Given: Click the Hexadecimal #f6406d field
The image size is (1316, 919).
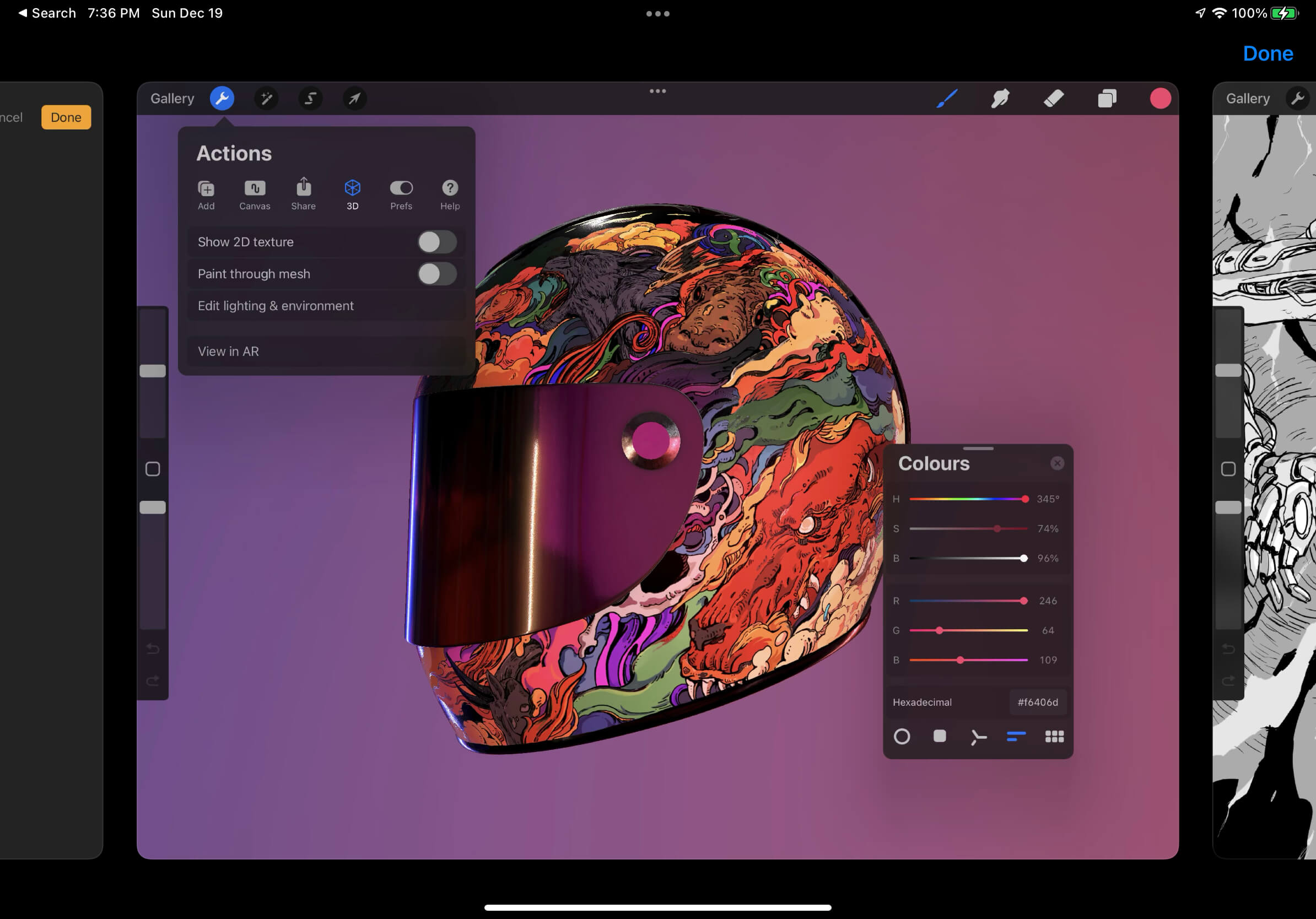Looking at the screenshot, I should [1038, 702].
